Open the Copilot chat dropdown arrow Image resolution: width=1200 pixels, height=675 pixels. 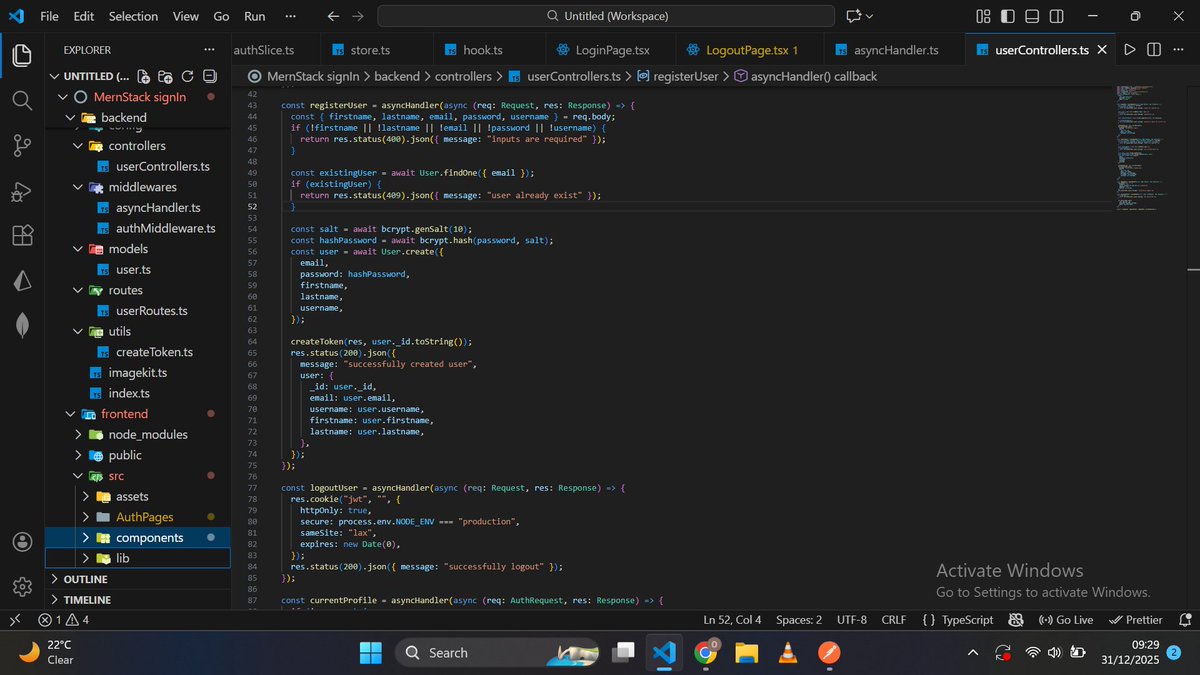pyautogui.click(x=869, y=16)
